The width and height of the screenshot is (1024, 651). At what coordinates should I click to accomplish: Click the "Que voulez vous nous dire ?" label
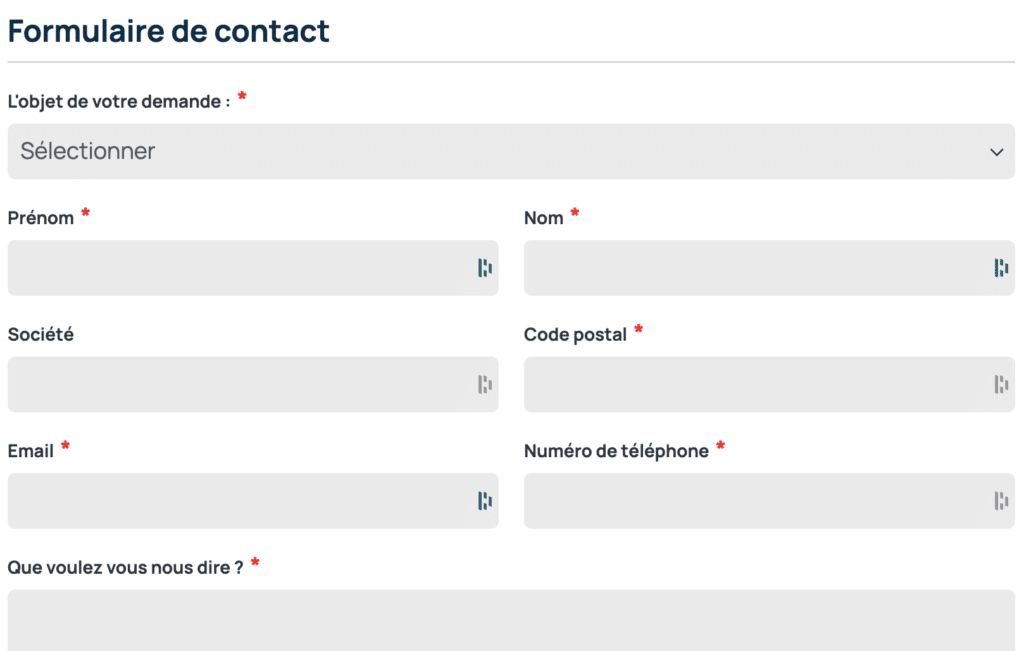[x=125, y=567]
